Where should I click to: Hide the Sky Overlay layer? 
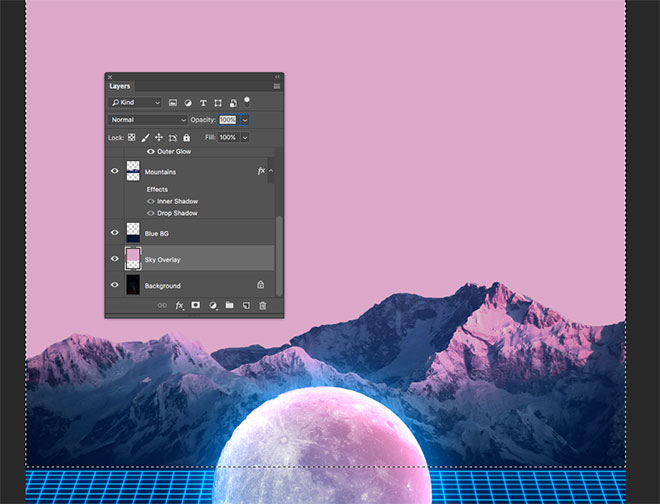pos(114,259)
